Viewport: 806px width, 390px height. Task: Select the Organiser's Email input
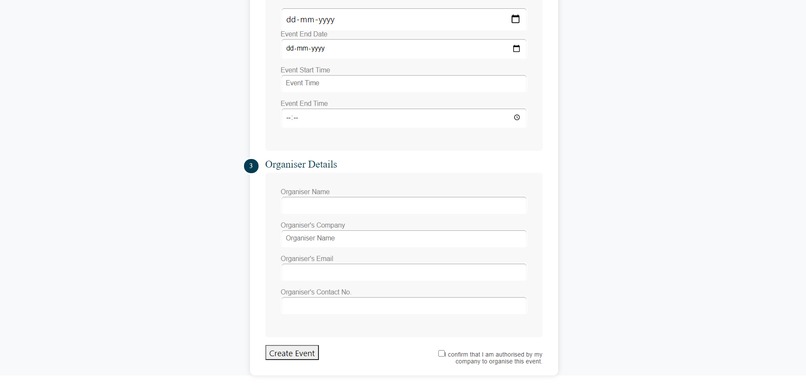click(x=404, y=272)
